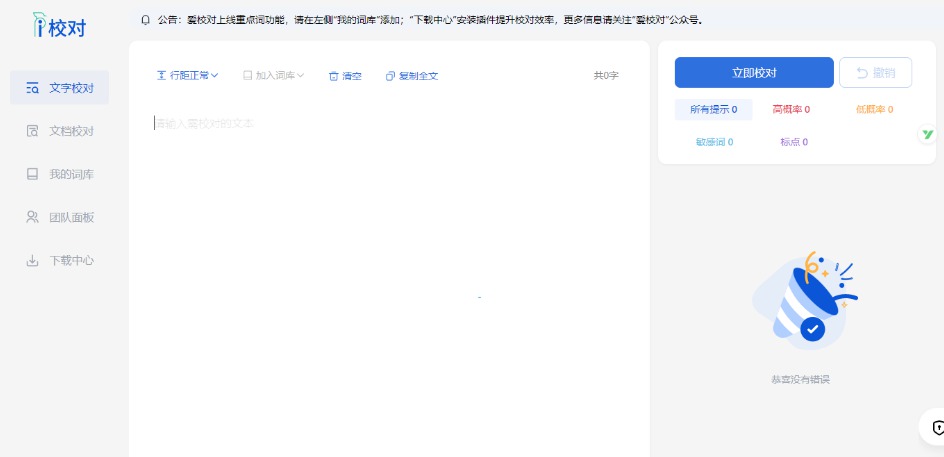This screenshot has width=944, height=457.
Task: Show 敏感词 results
Action: click(714, 142)
